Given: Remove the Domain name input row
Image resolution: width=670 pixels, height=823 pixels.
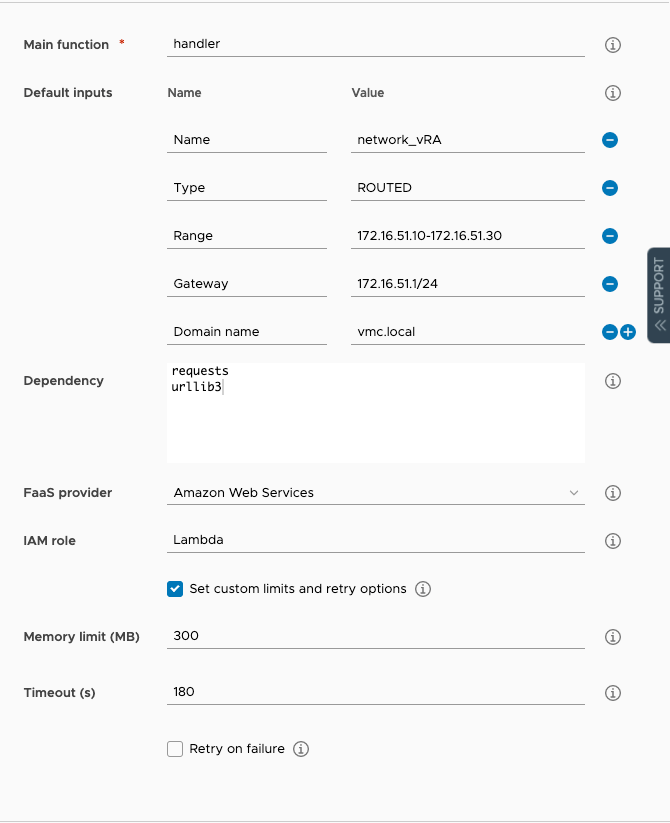Looking at the screenshot, I should click(609, 332).
